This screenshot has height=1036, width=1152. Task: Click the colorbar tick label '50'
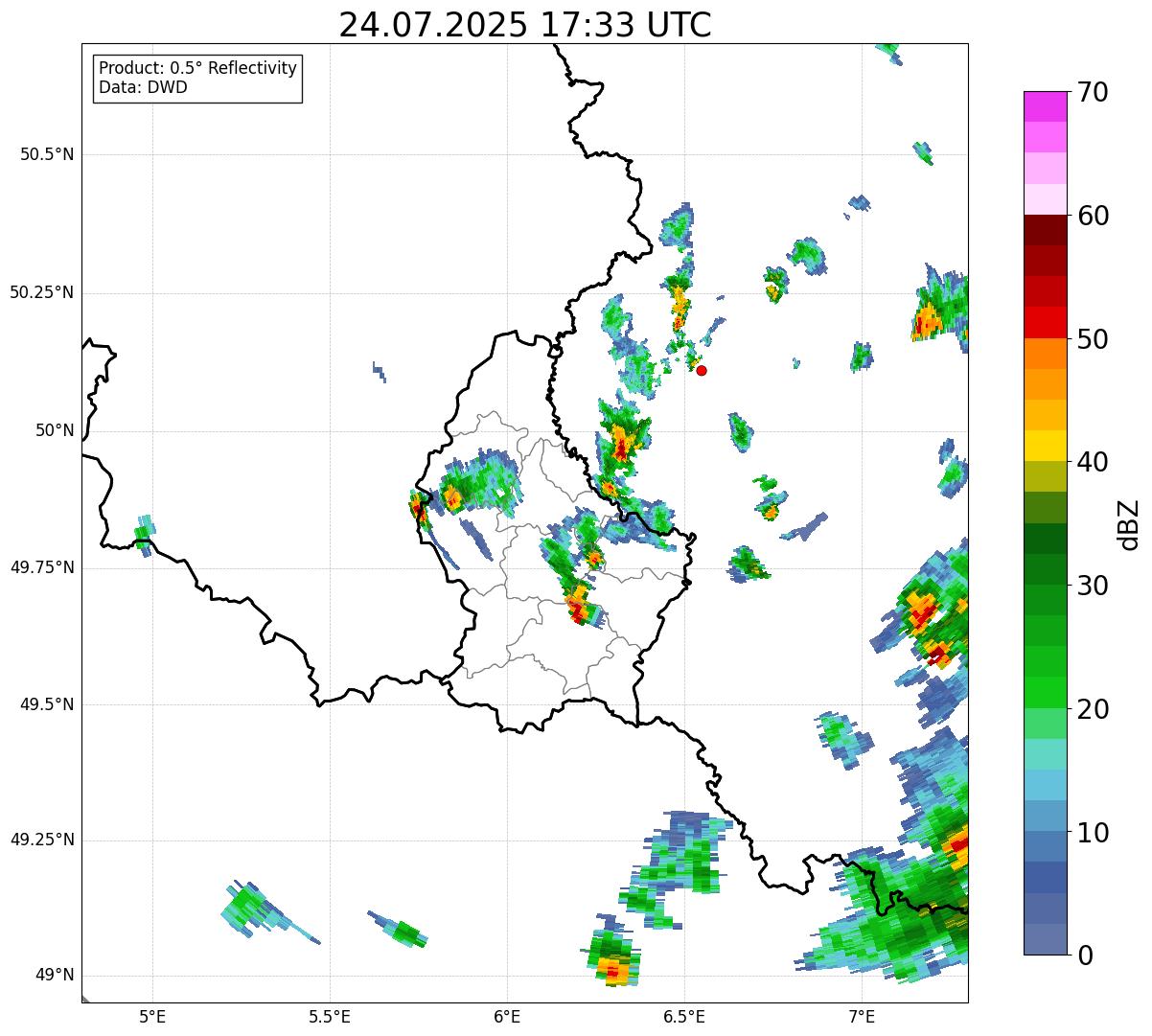click(1093, 339)
